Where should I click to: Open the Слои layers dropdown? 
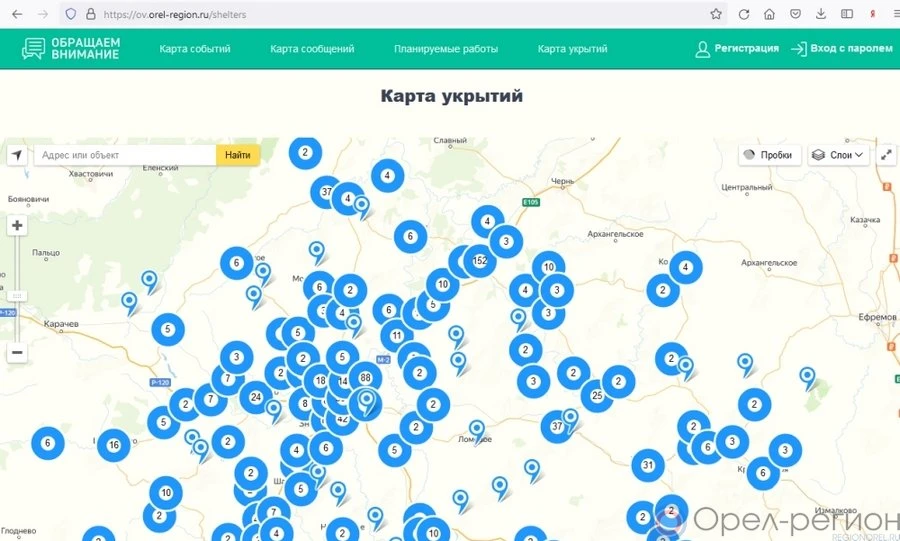coord(838,155)
